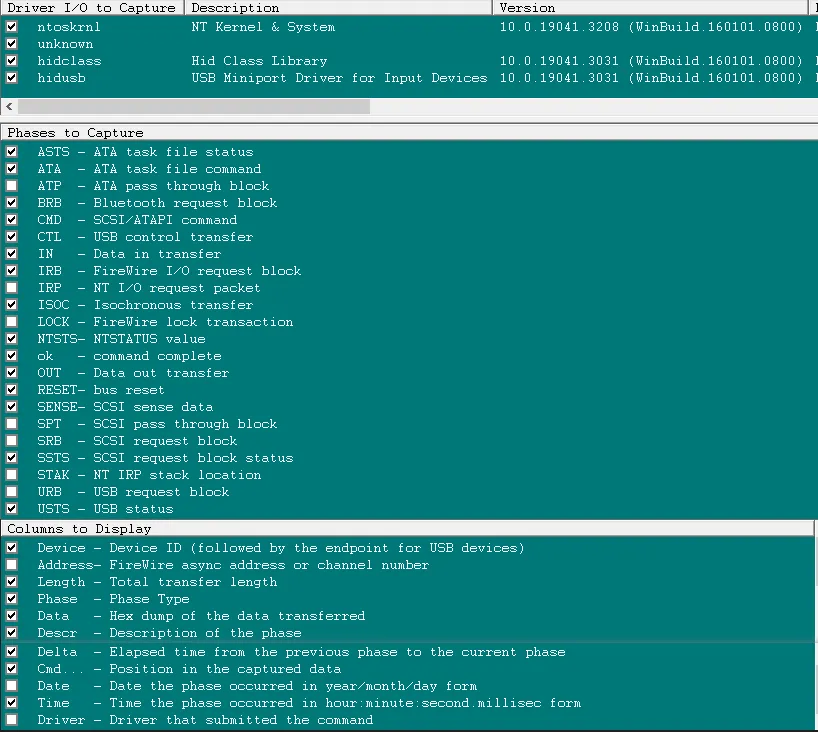Image resolution: width=818 pixels, height=732 pixels.
Task: Tick the LOCK FireWire lock transaction checkbox
Action: pyautogui.click(x=11, y=321)
